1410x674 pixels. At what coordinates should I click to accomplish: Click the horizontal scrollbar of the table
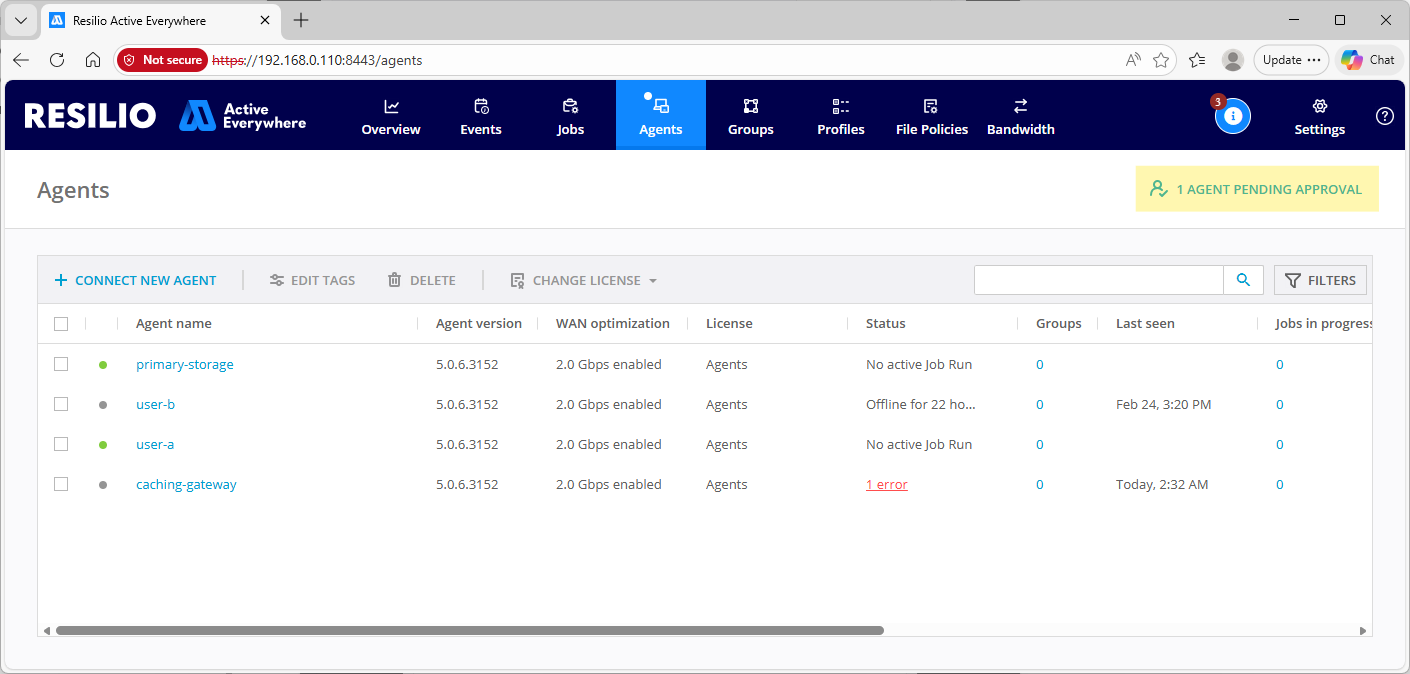[x=470, y=631]
